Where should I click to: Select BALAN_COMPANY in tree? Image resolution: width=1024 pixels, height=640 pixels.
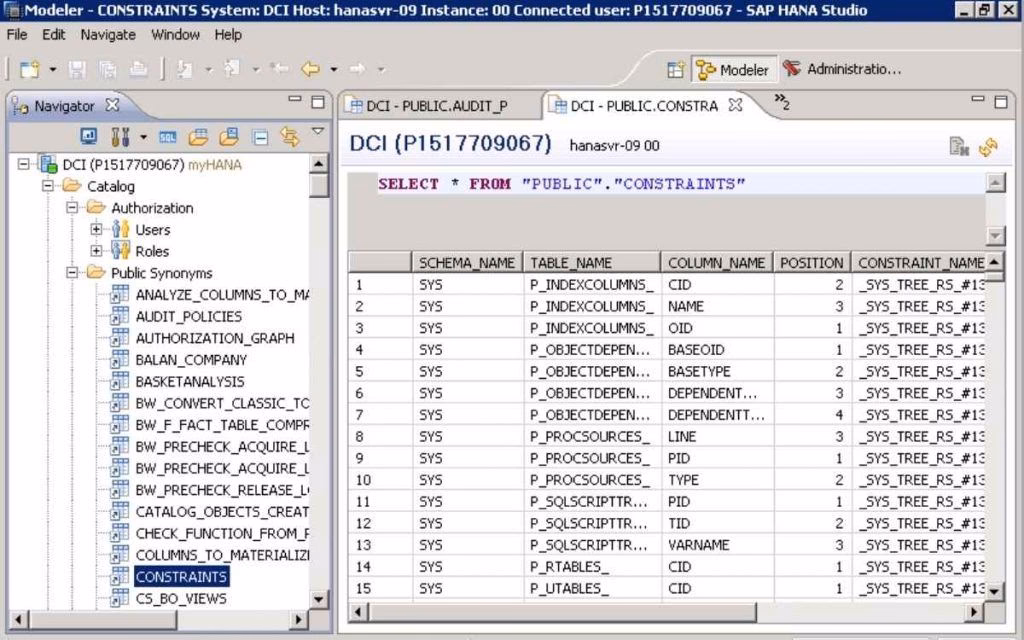click(x=191, y=359)
